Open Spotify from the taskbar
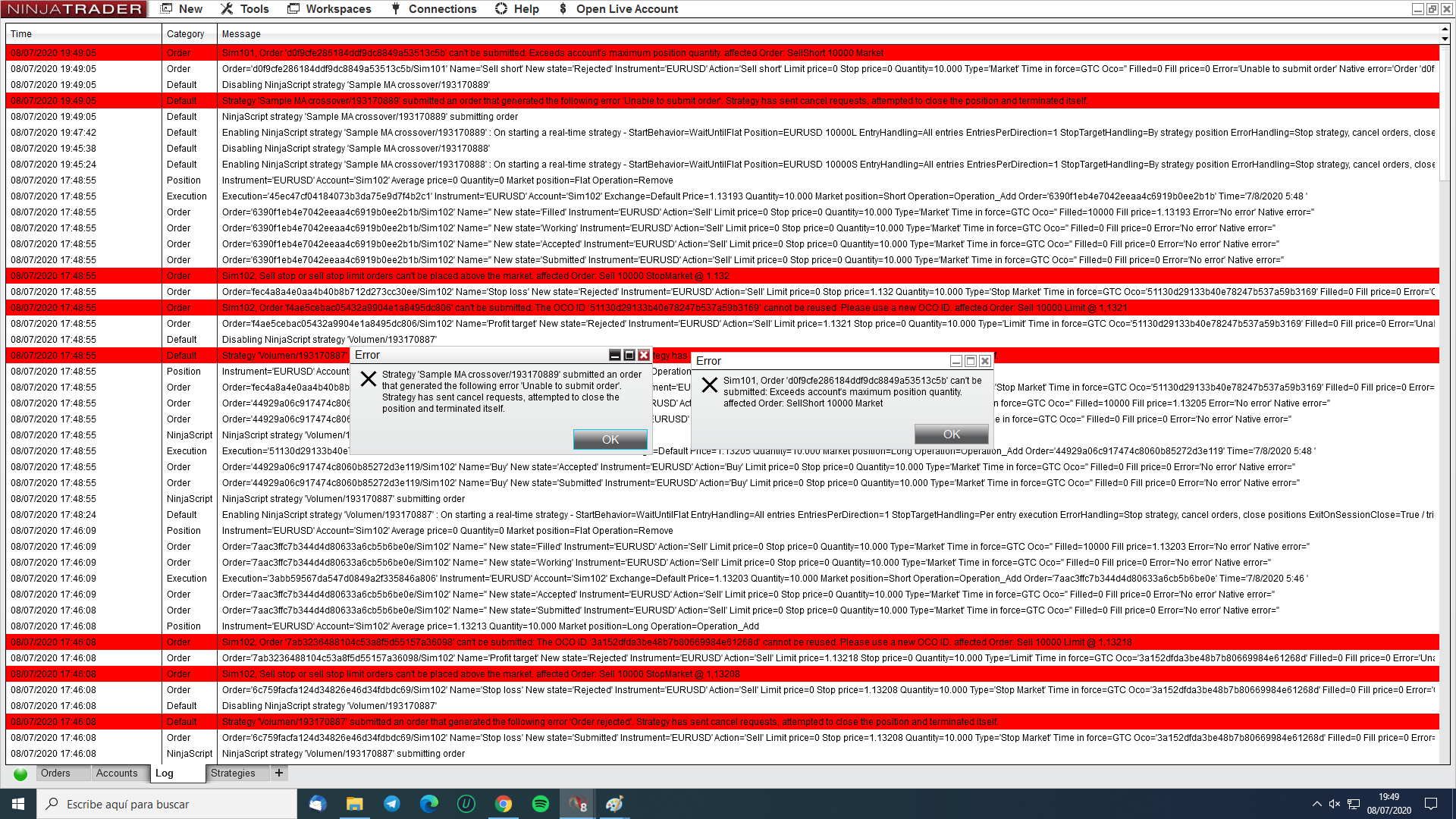The image size is (1456, 819). pos(541,804)
